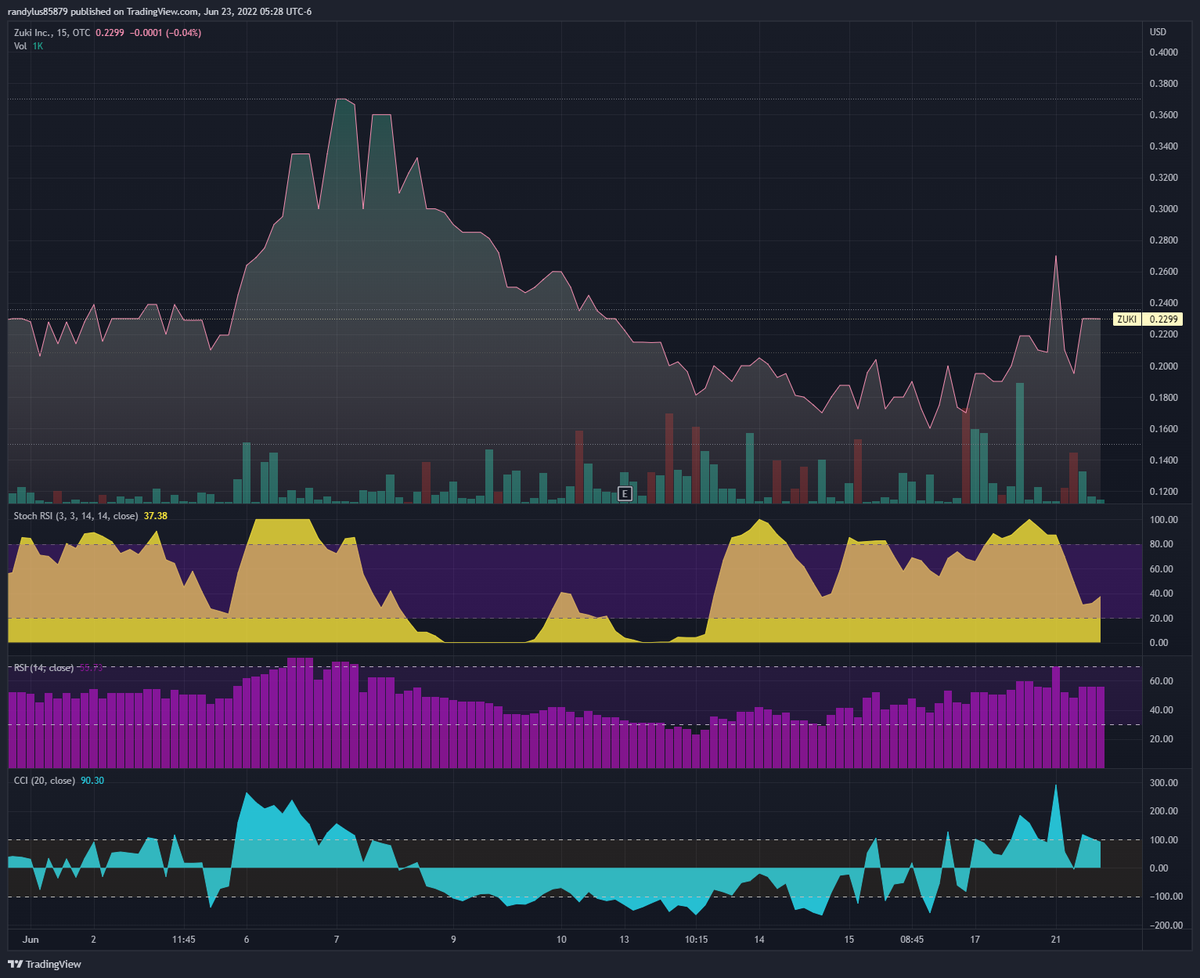Click the 0.1200 price axis label
Viewport: 1200px width, 978px height.
coord(1163,491)
